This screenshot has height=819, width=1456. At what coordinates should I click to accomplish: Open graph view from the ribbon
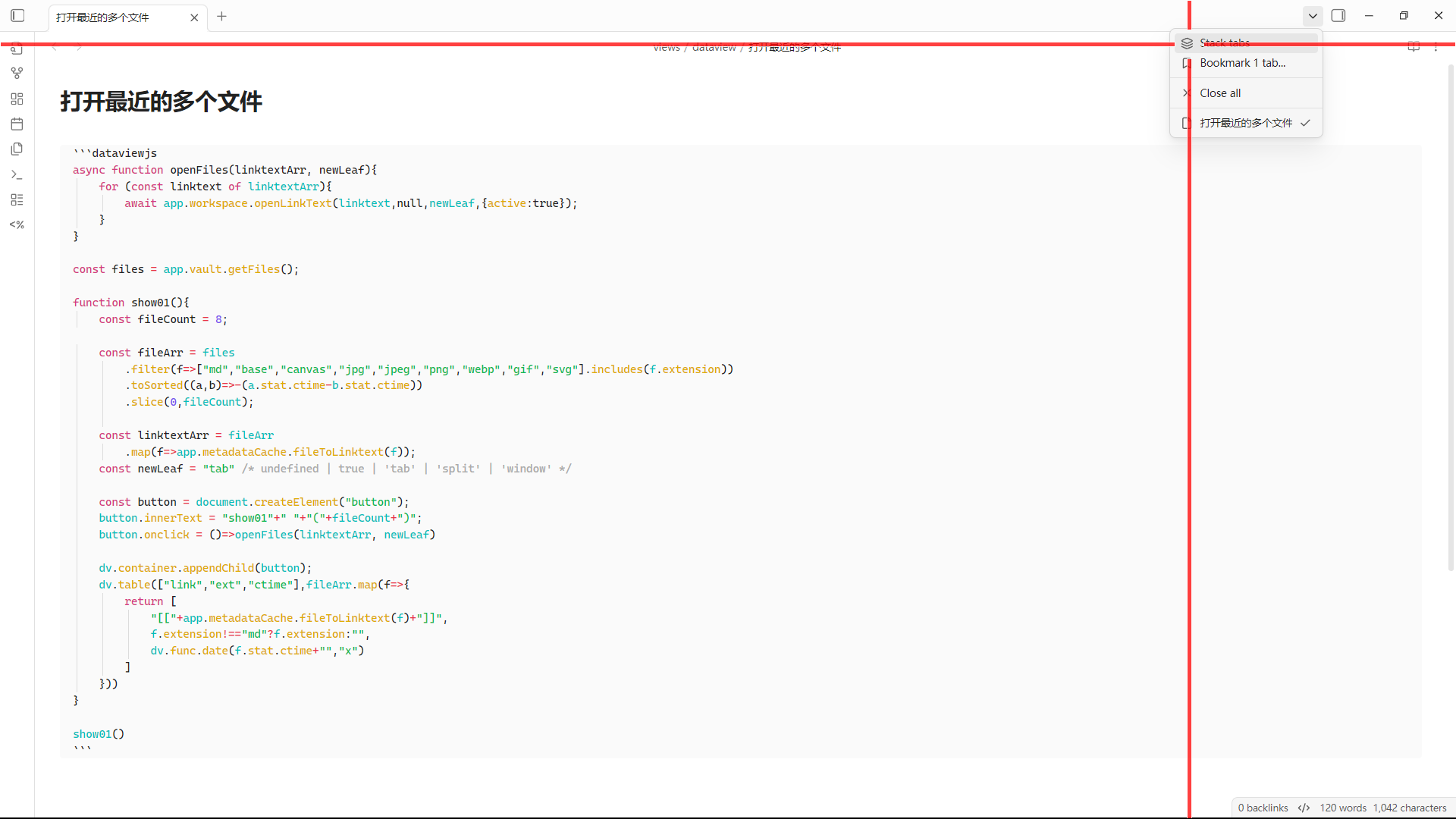[x=17, y=74]
